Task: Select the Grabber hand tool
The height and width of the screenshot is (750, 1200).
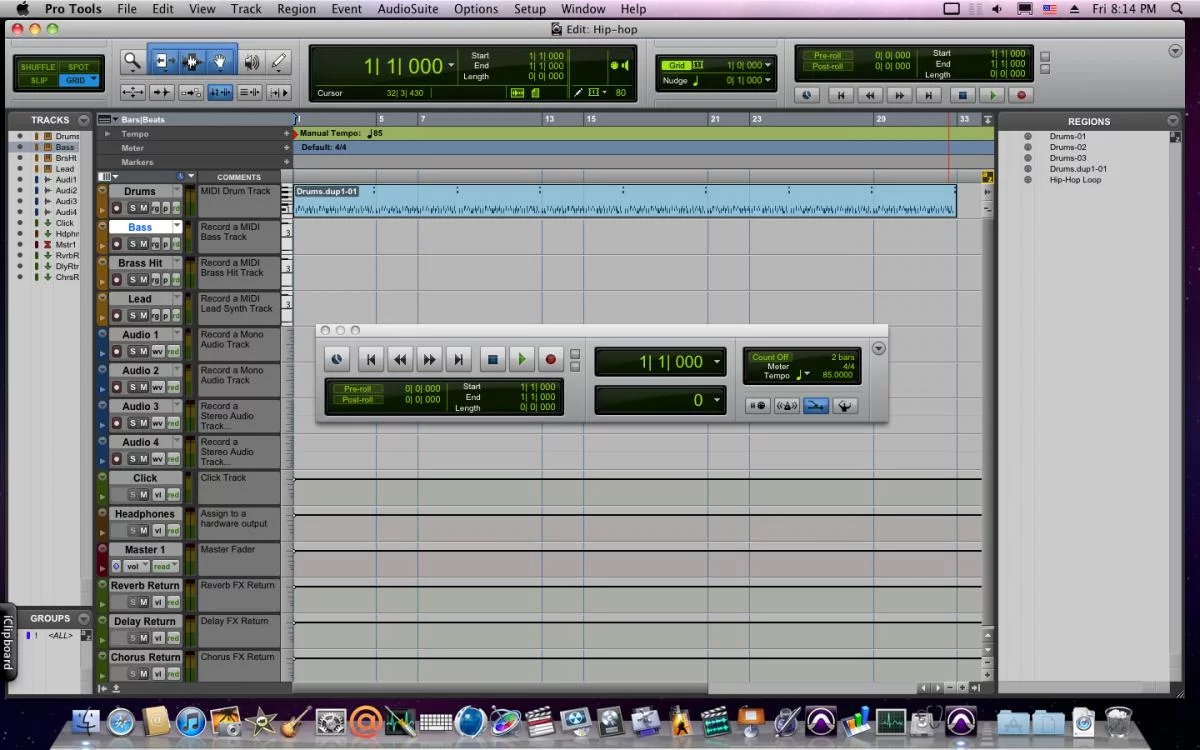Action: click(222, 62)
